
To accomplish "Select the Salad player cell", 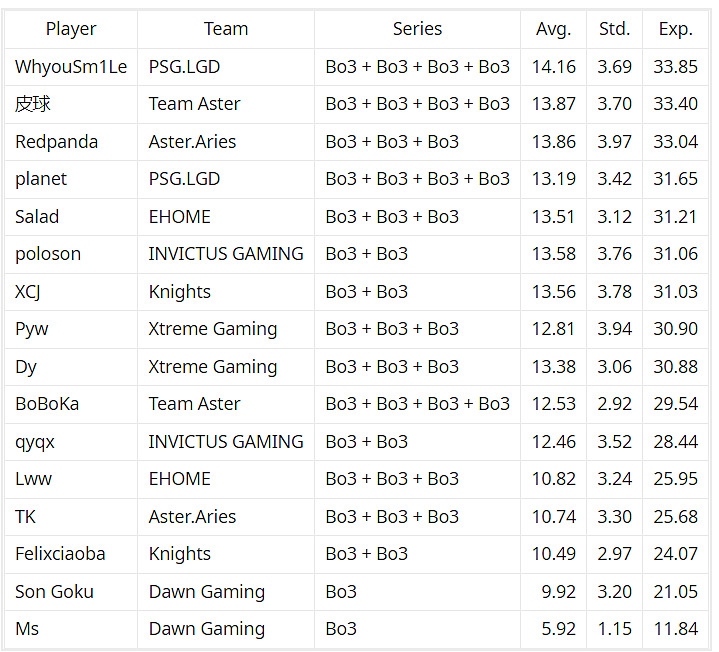I will coord(37,217).
